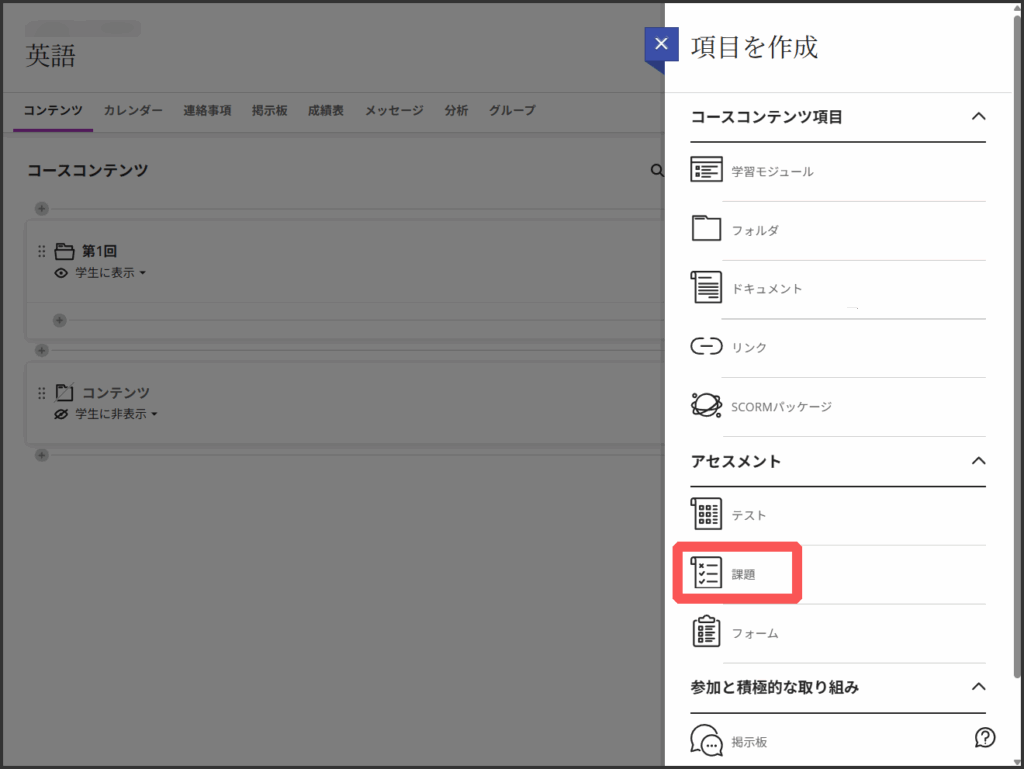The width and height of the screenshot is (1024, 769).
Task: Collapse the コースコンテンツ項目 section
Action: click(x=979, y=116)
